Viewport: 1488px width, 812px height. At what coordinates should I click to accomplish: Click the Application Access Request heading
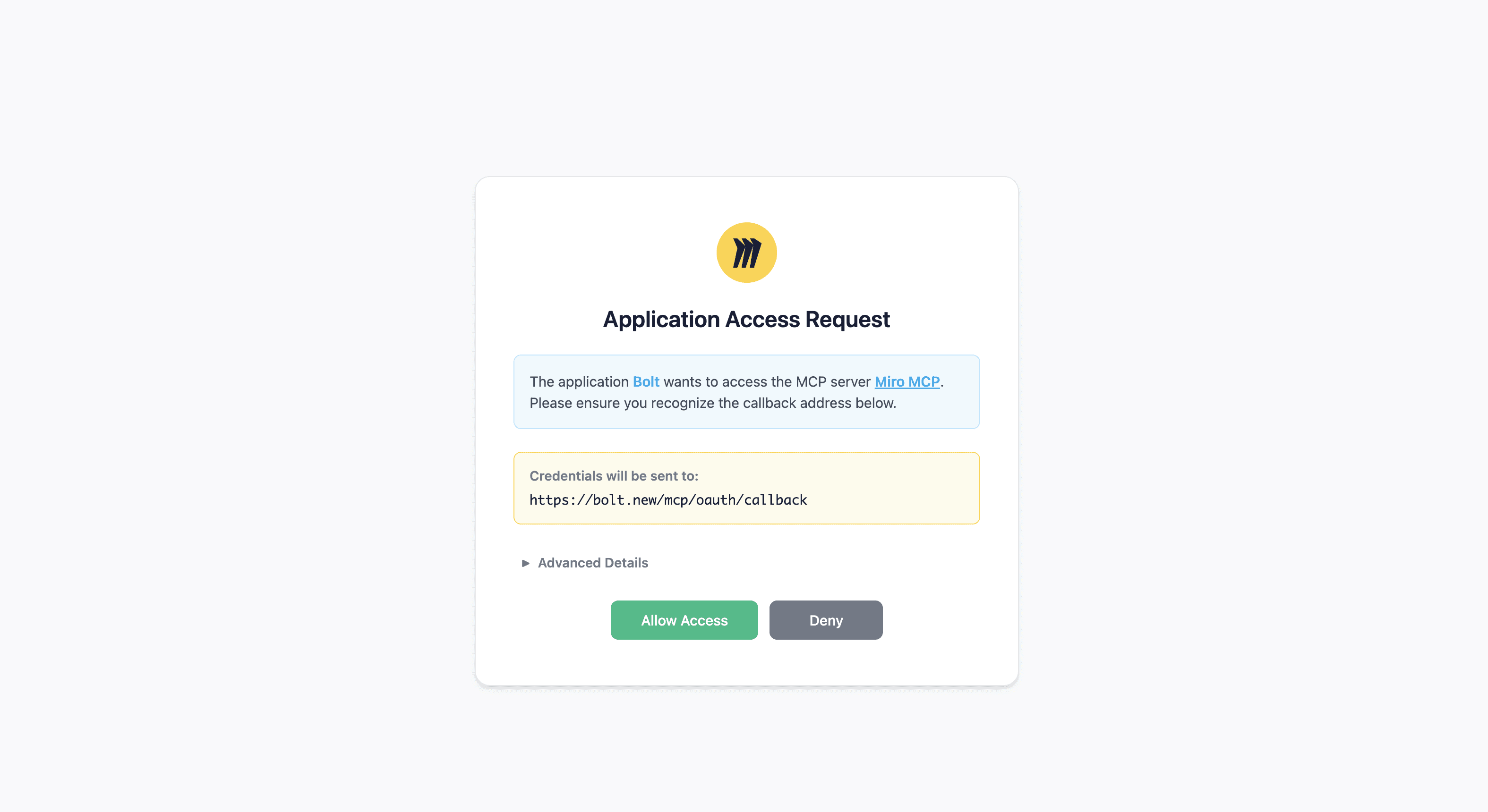[746, 319]
